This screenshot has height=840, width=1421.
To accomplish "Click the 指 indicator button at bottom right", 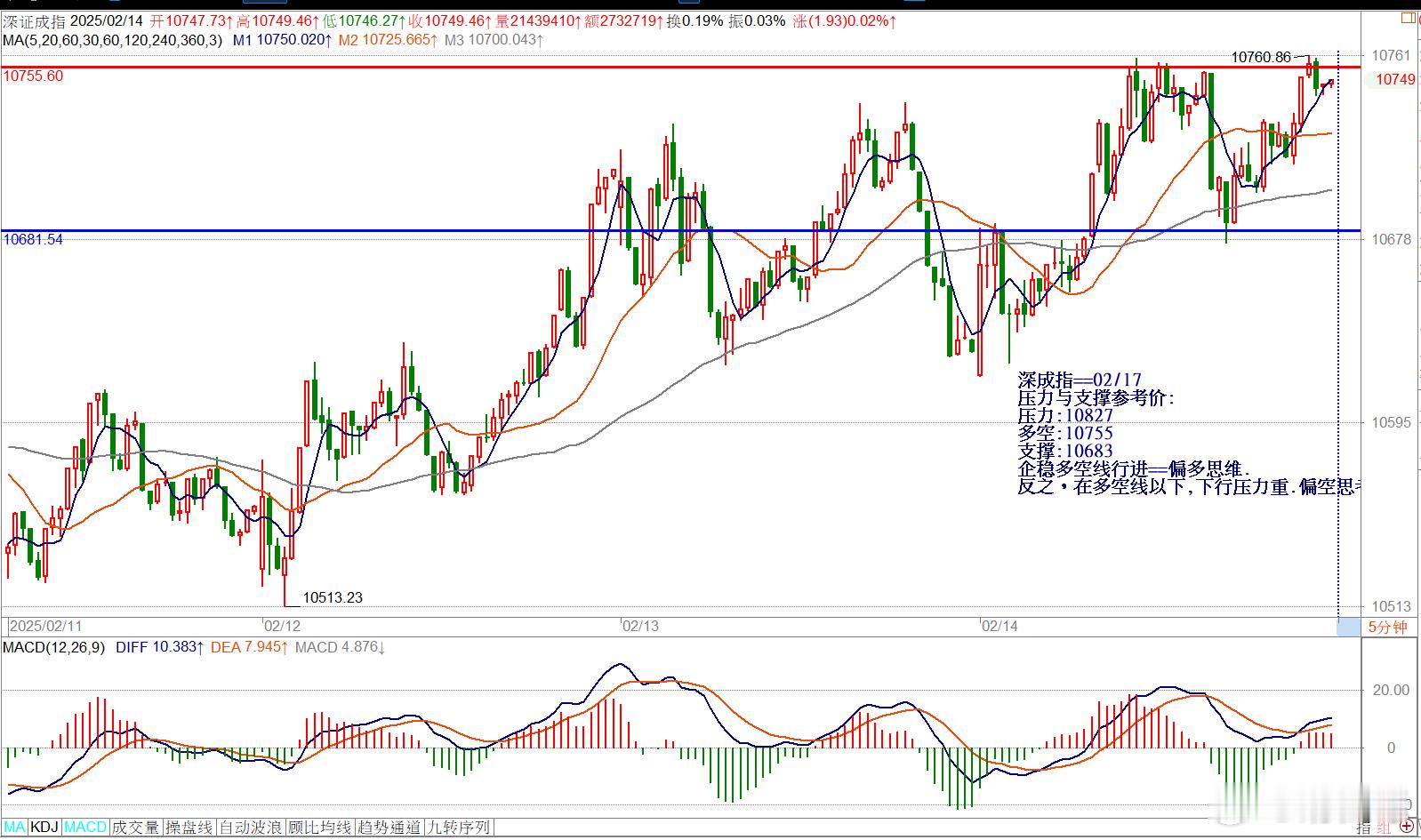I will (x=1365, y=827).
